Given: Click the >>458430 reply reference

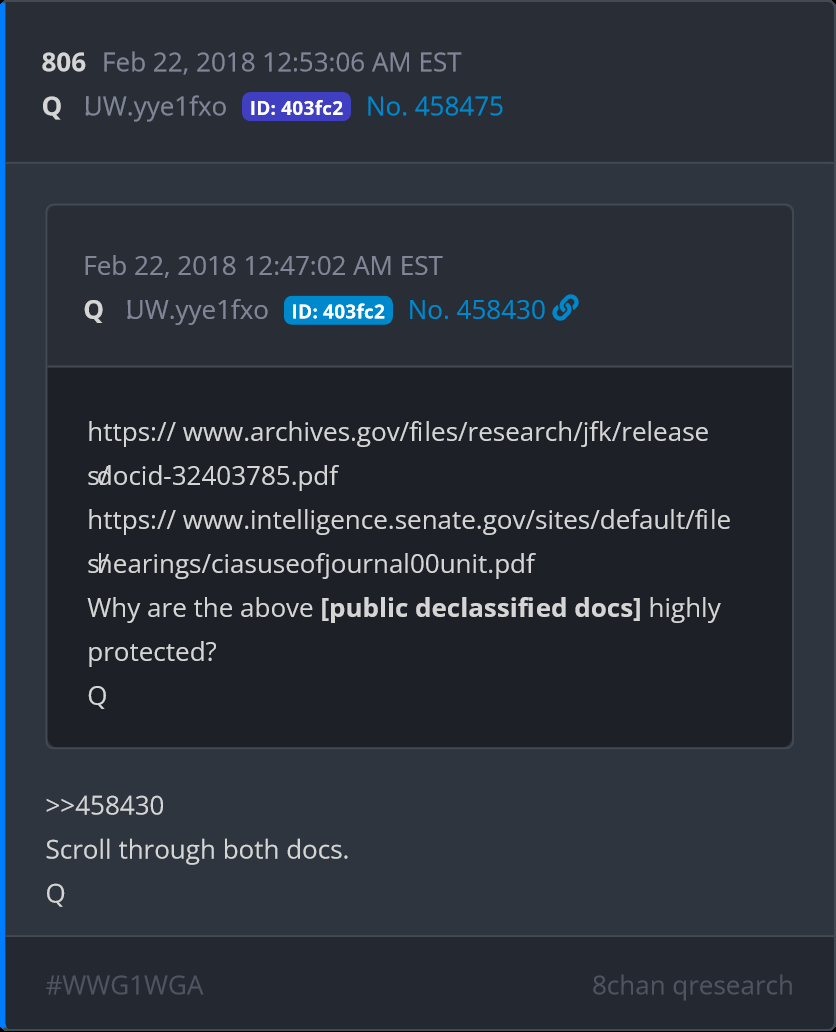Looking at the screenshot, I should (105, 805).
